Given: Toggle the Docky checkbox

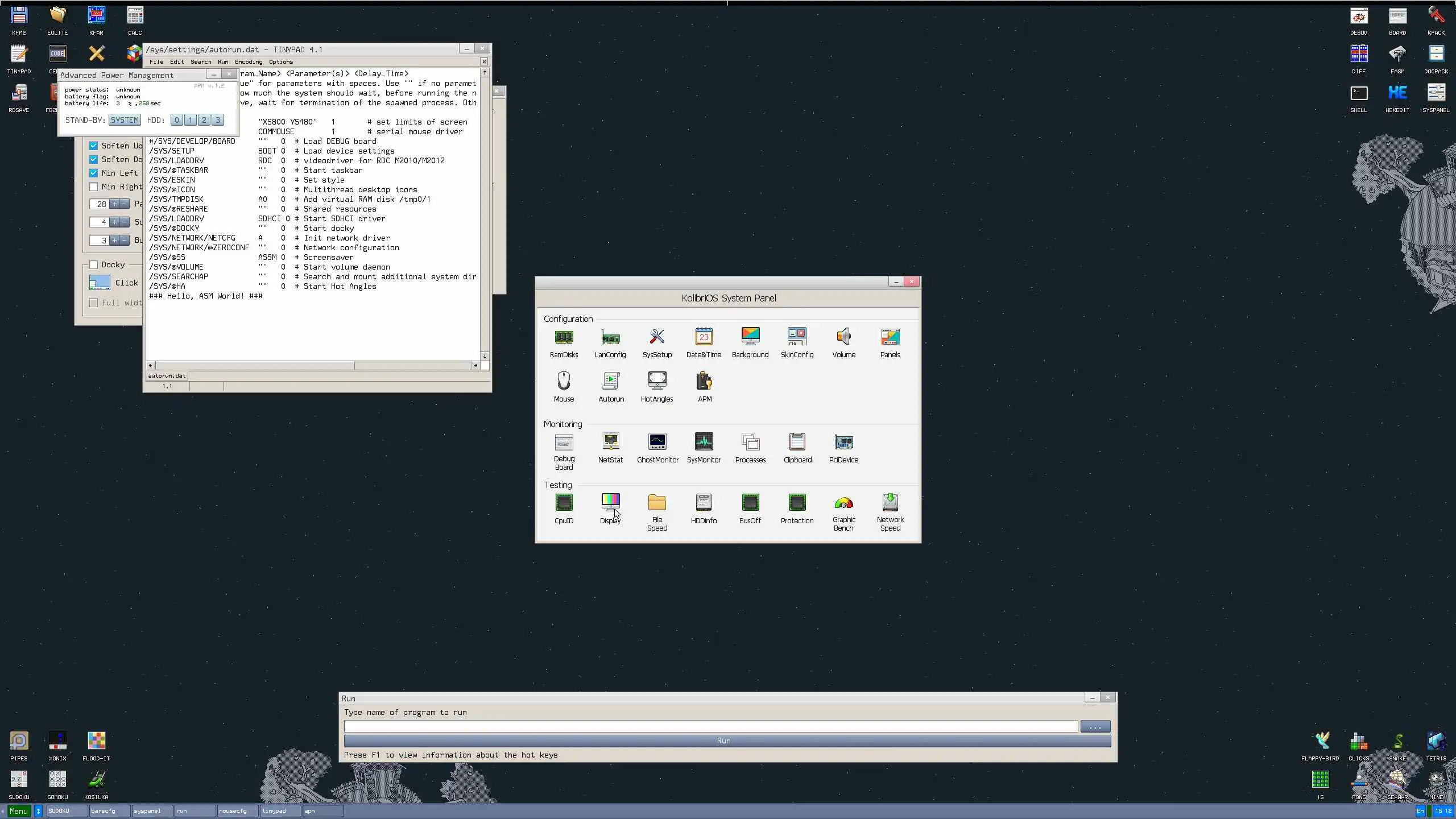Looking at the screenshot, I should click(94, 264).
